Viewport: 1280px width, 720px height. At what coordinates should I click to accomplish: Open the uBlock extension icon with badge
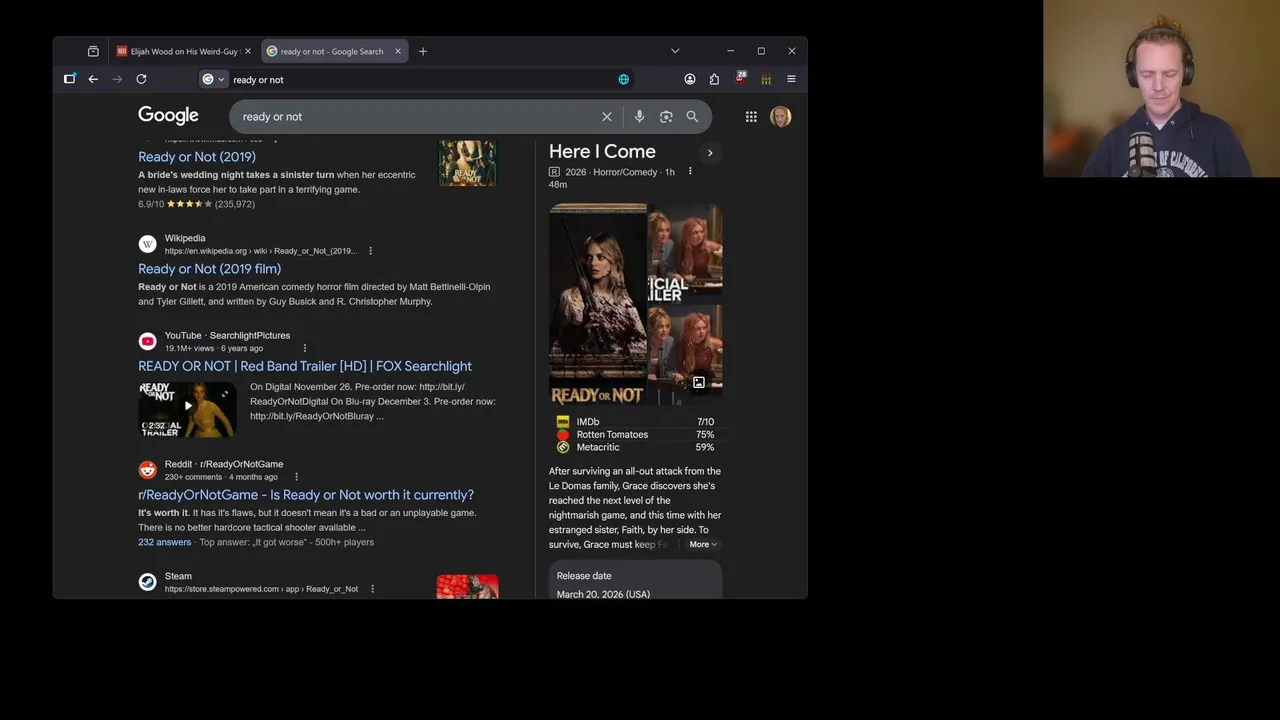pyautogui.click(x=740, y=78)
